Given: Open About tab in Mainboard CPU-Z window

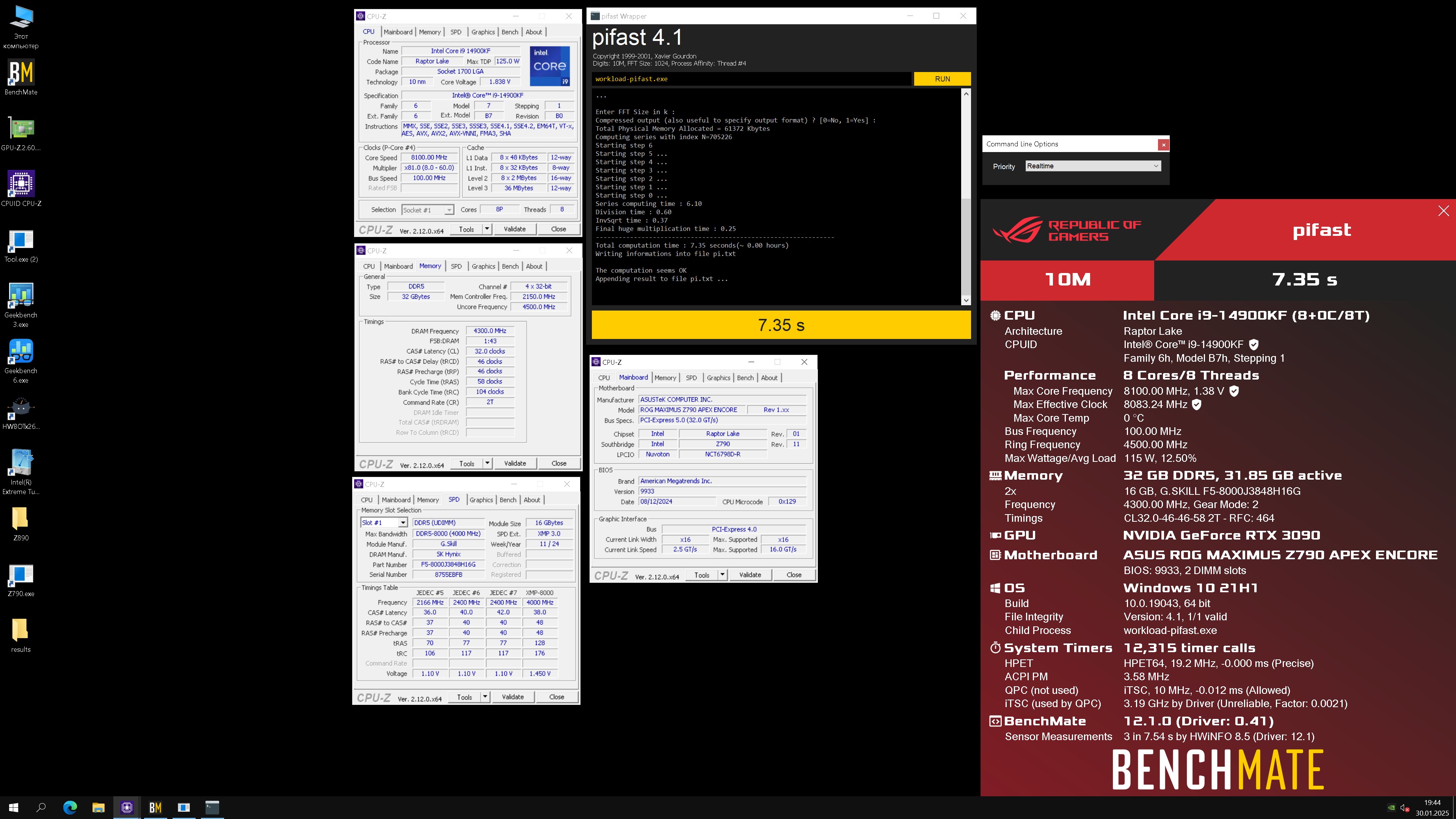Looking at the screenshot, I should tap(769, 378).
